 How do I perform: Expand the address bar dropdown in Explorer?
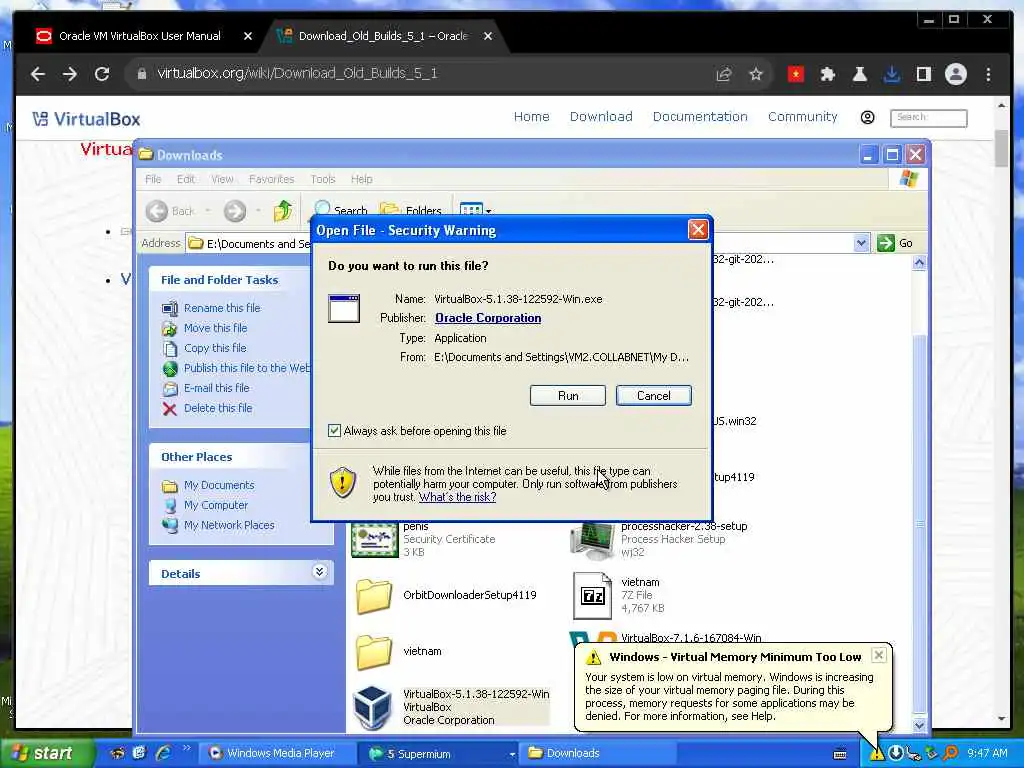tap(861, 243)
